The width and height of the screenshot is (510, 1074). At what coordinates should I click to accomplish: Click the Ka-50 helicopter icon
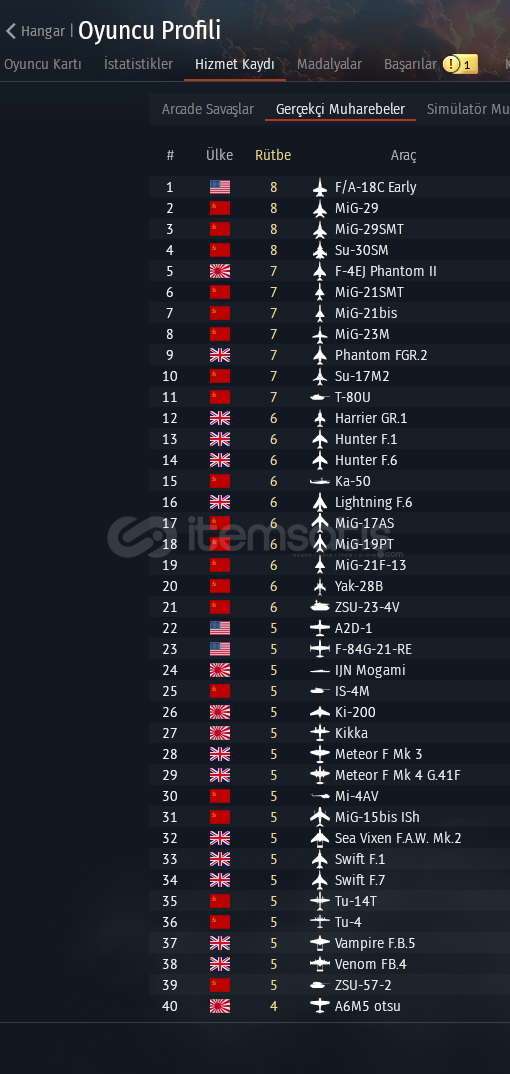[320, 482]
